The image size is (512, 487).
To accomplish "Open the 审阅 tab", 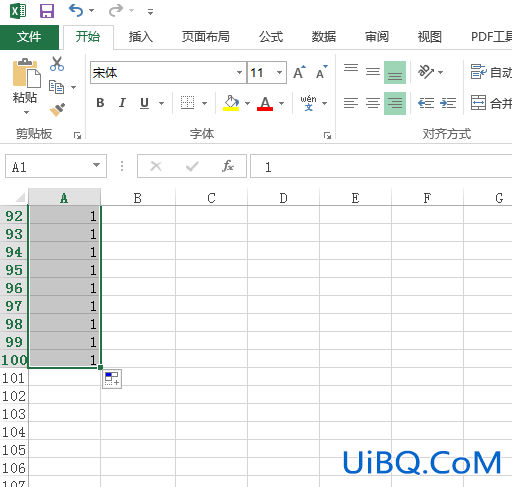I will click(377, 37).
